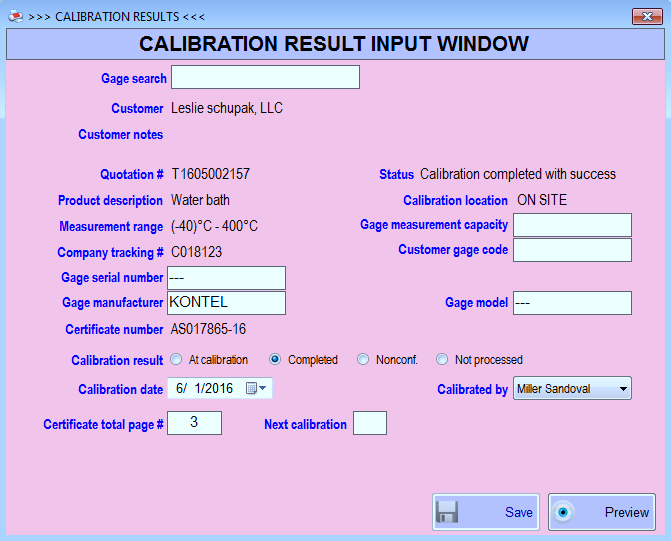Click customer name Leslie schupak, LLC
The height and width of the screenshot is (541, 671).
click(x=227, y=108)
